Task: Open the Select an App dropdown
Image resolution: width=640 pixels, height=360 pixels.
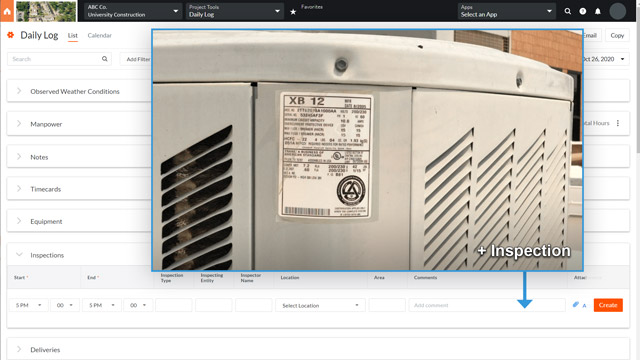Action: pos(506,11)
